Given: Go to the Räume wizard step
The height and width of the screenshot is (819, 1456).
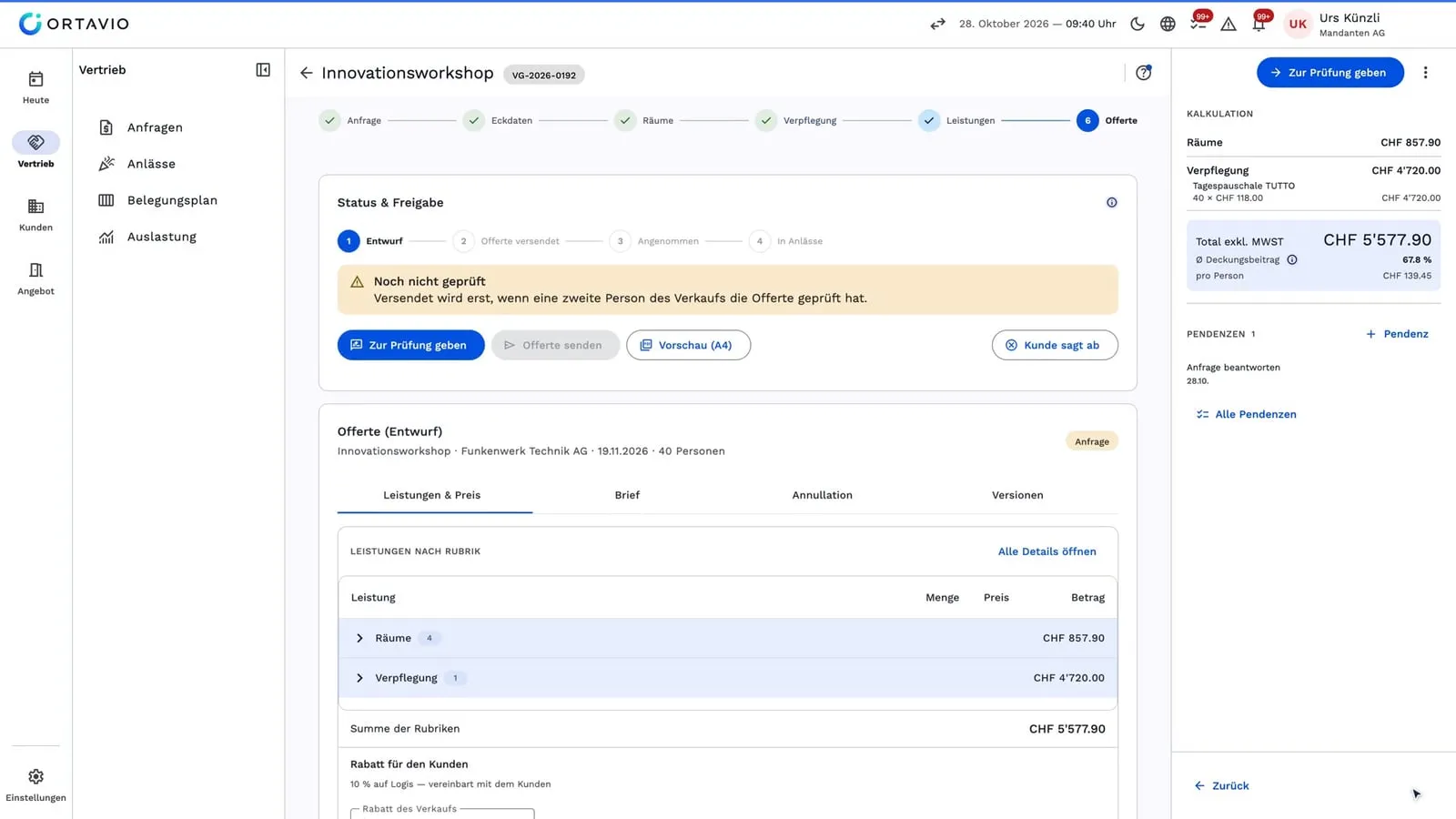Looking at the screenshot, I should [x=644, y=120].
